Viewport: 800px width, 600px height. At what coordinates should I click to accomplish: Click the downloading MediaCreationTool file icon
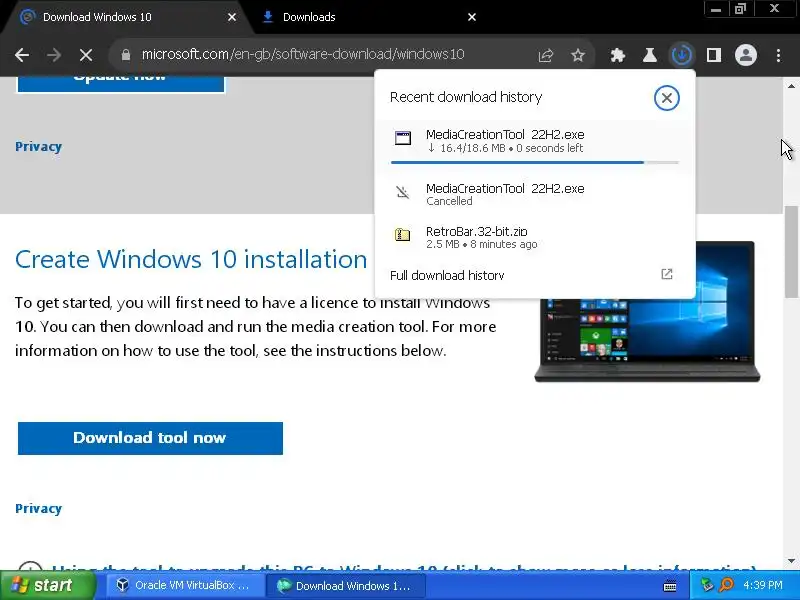click(x=403, y=138)
